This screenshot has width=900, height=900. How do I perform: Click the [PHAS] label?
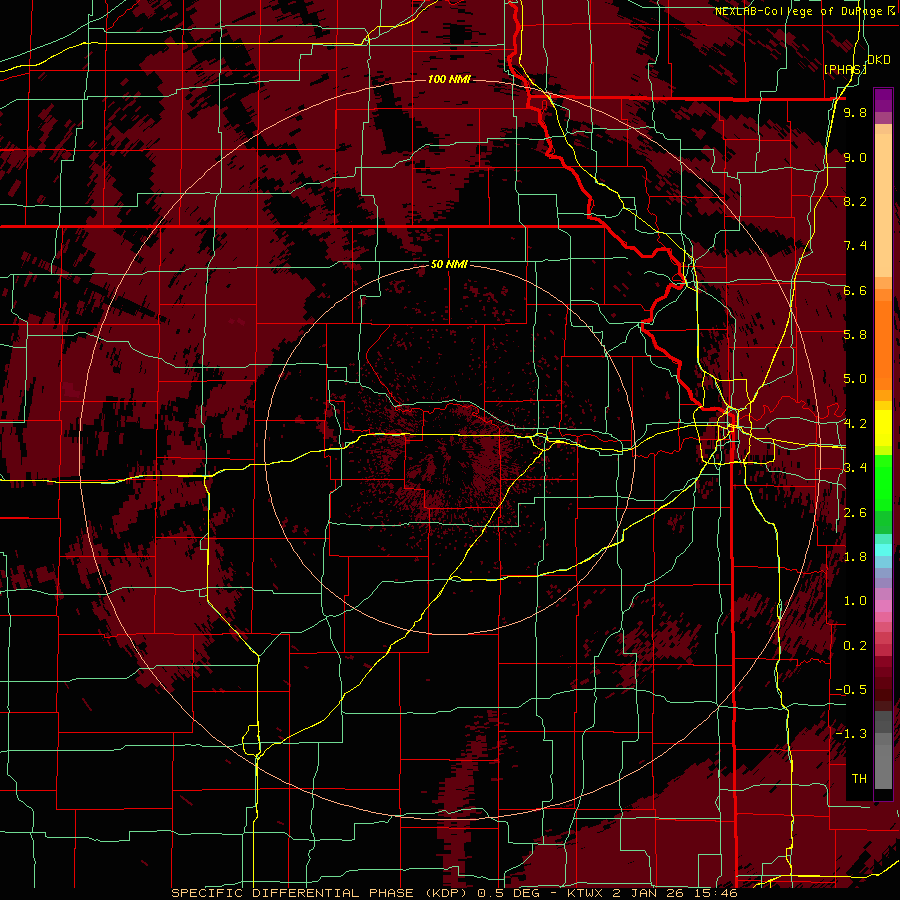click(x=845, y=69)
